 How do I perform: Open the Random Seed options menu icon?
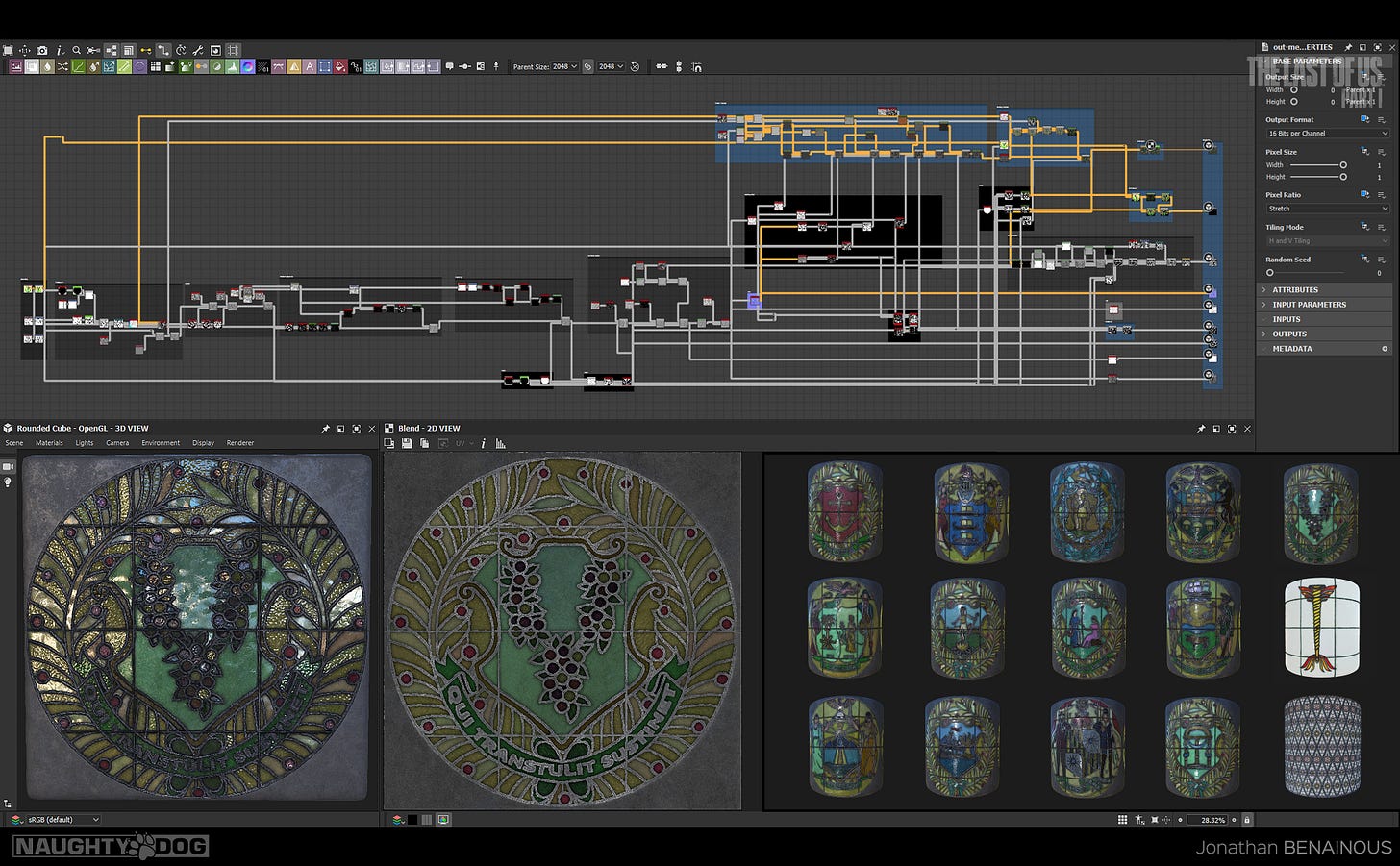[x=1382, y=260]
